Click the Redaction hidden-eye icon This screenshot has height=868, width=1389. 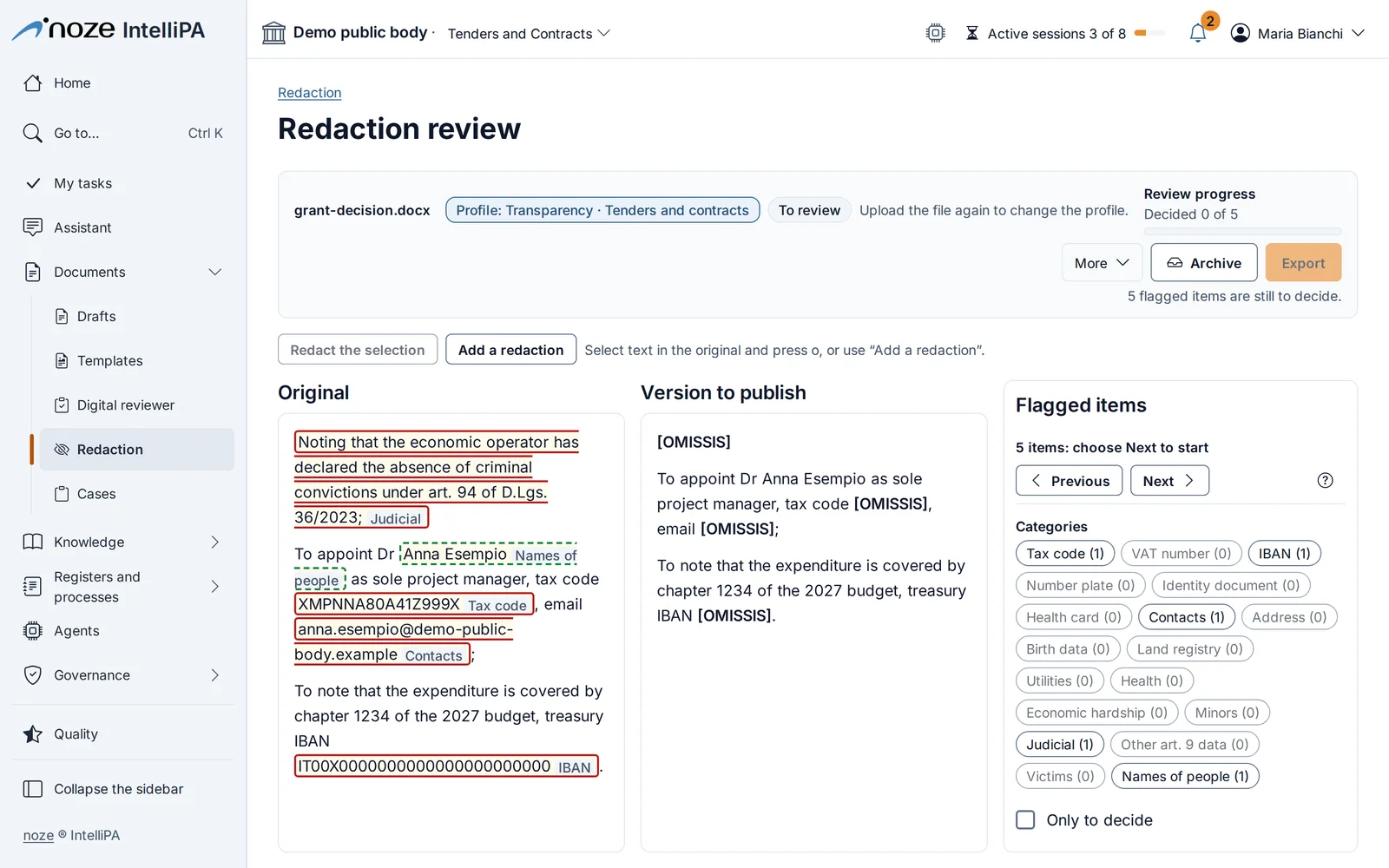[62, 449]
